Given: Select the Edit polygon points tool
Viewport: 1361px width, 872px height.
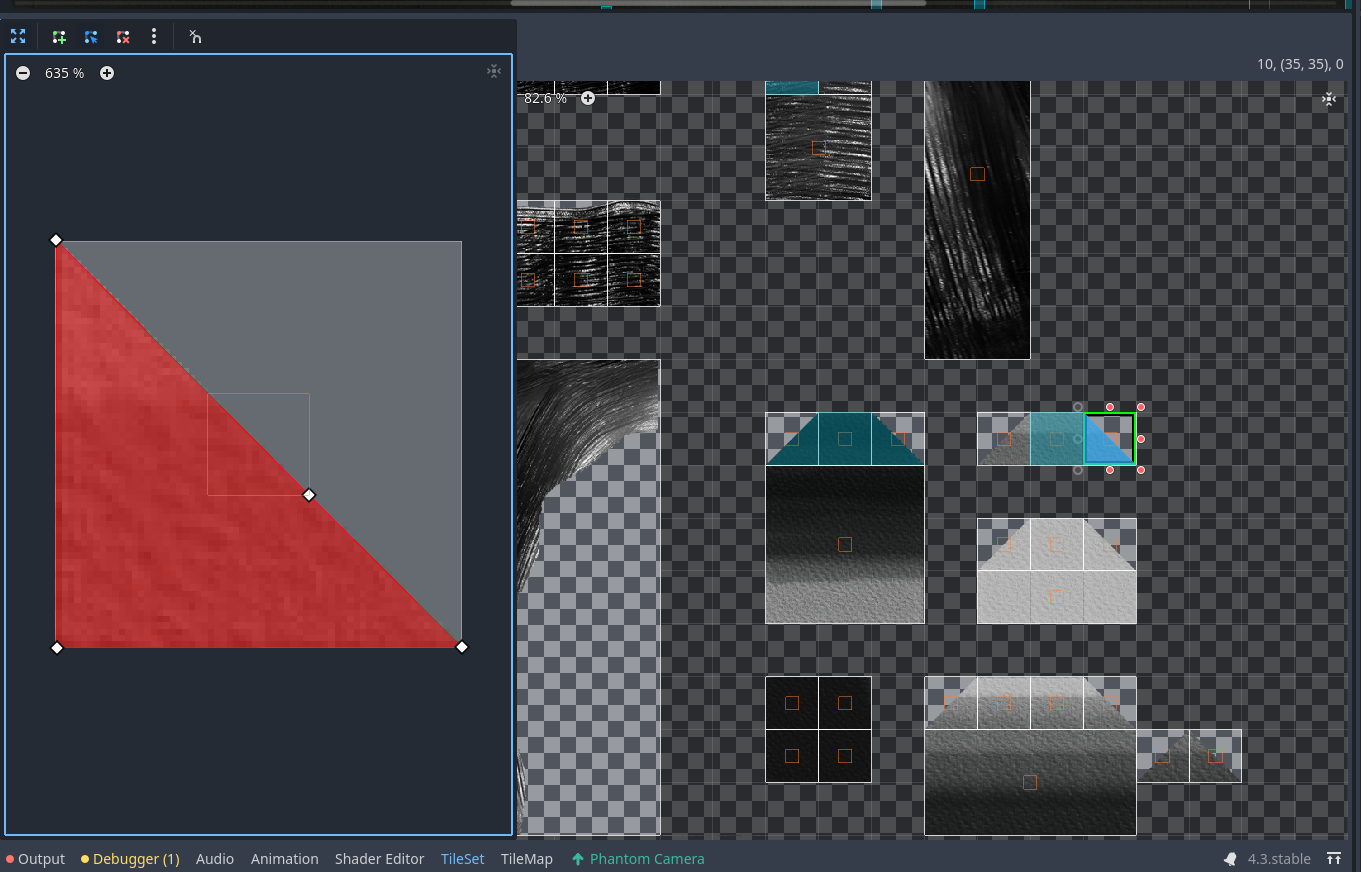Looking at the screenshot, I should point(91,37).
